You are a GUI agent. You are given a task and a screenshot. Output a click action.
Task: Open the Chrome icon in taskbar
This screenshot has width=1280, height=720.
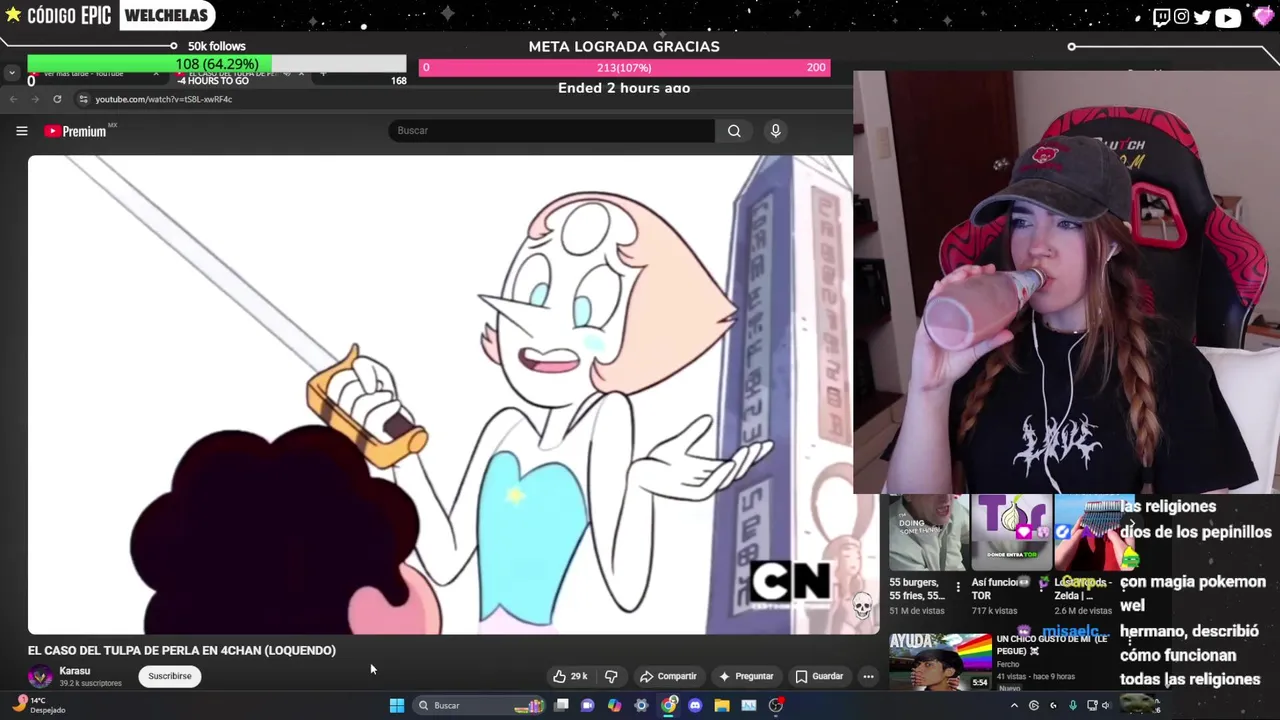click(668, 706)
